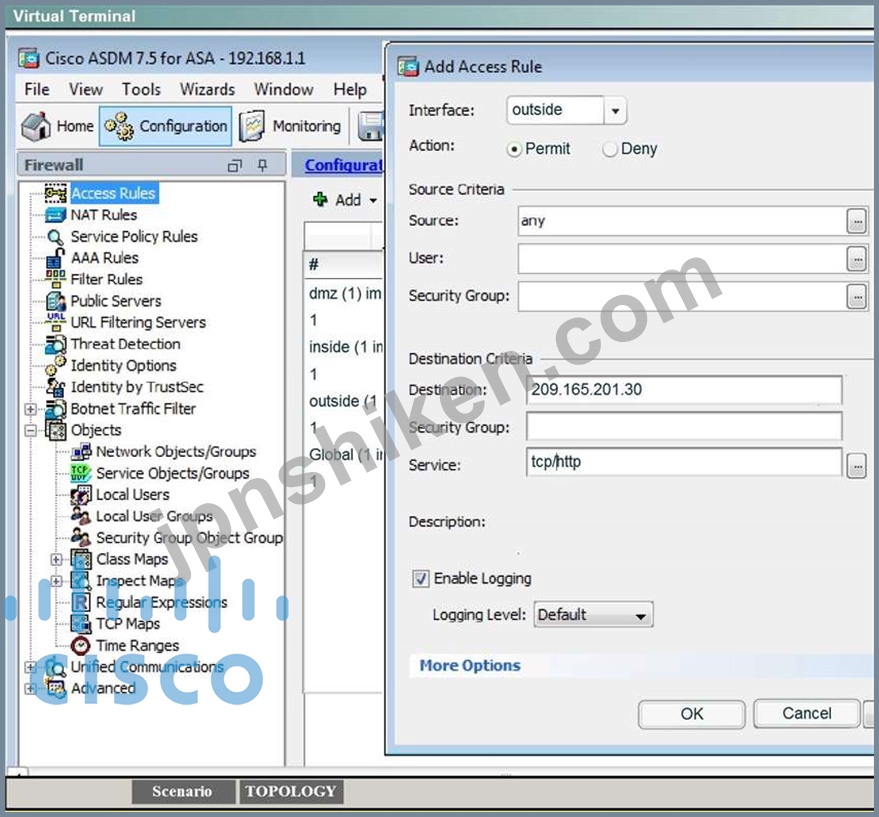This screenshot has width=879, height=817.
Task: Float the Firewall panel with restore icon
Action: tap(235, 165)
